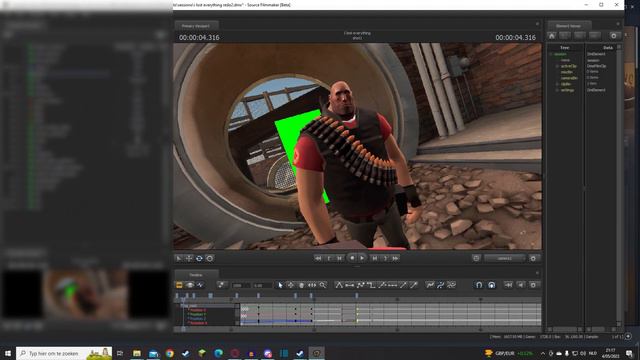This screenshot has height=360, width=640.
Task: Jump to first frame with rewind button
Action: tap(318, 258)
